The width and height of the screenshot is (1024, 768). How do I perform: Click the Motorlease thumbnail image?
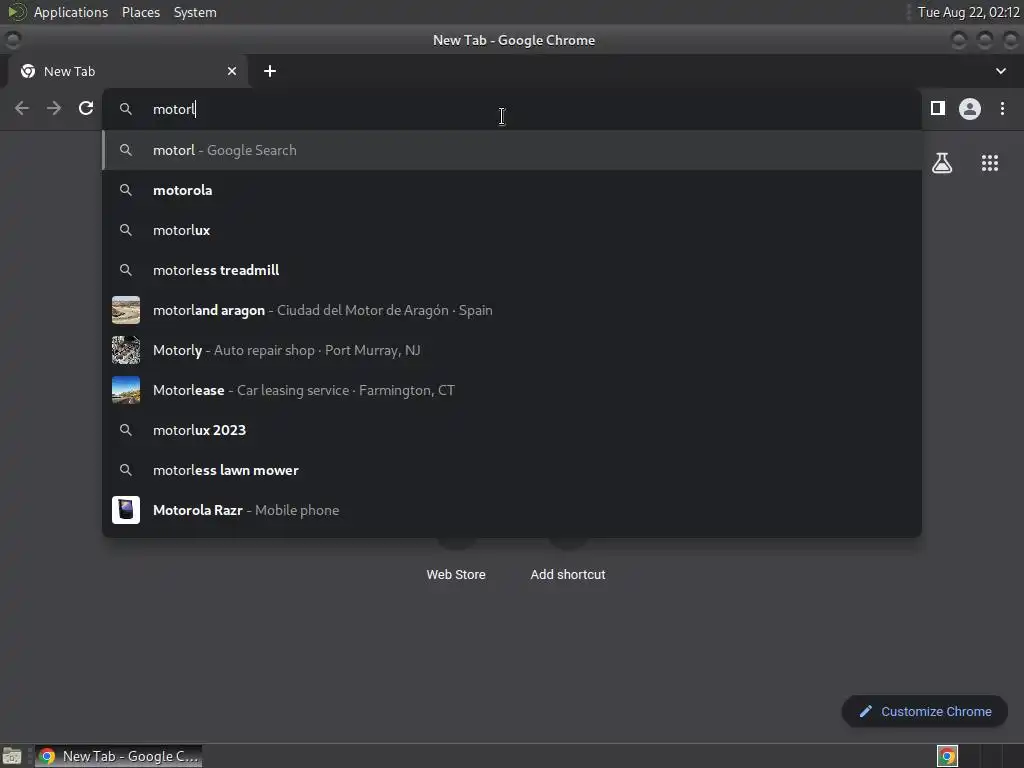pos(126,390)
